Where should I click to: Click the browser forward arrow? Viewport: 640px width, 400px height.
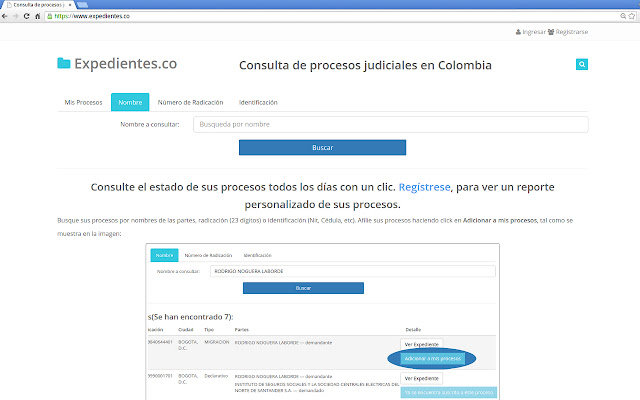16,16
